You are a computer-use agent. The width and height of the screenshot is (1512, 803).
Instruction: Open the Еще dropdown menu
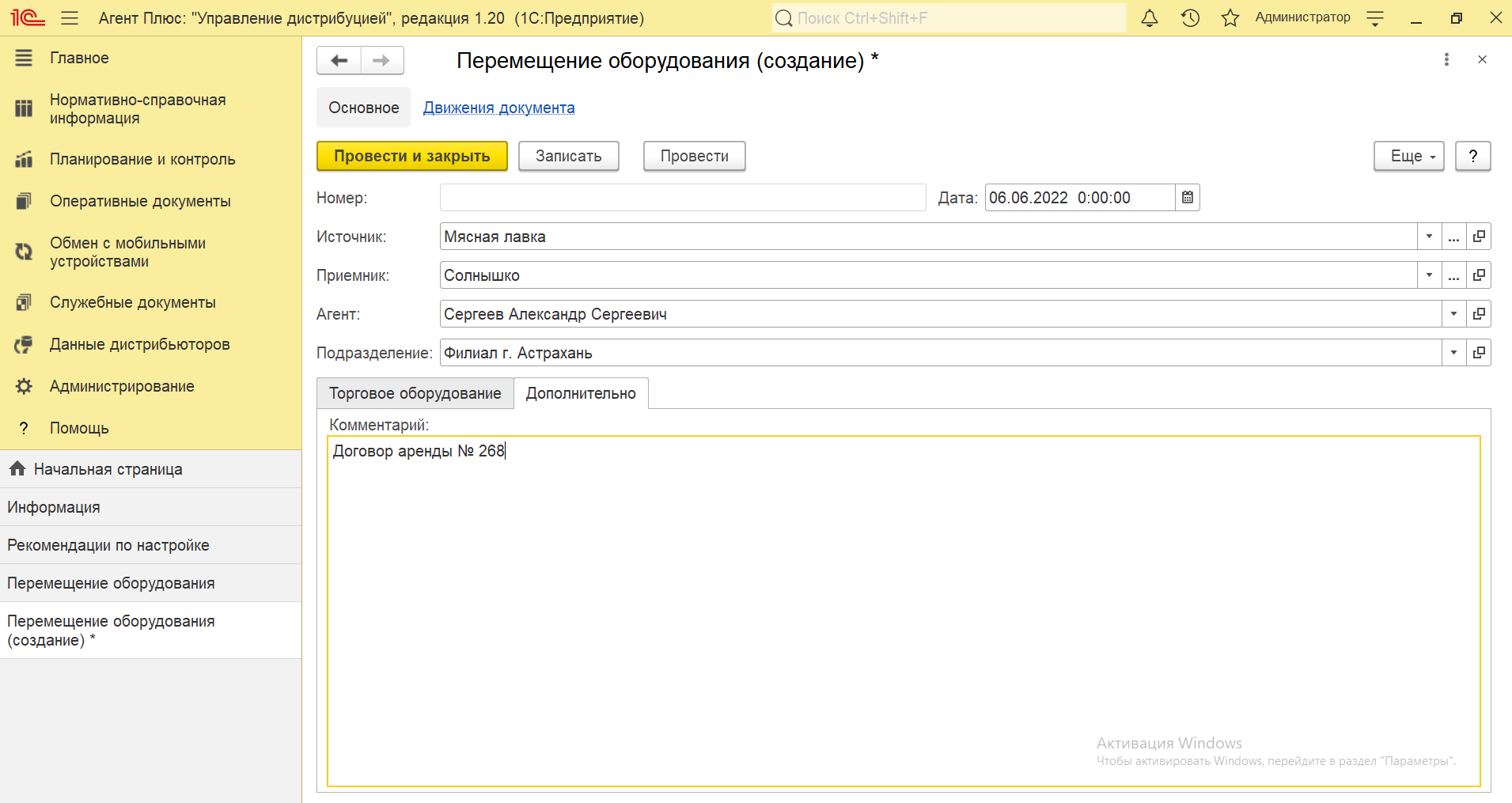point(1408,157)
